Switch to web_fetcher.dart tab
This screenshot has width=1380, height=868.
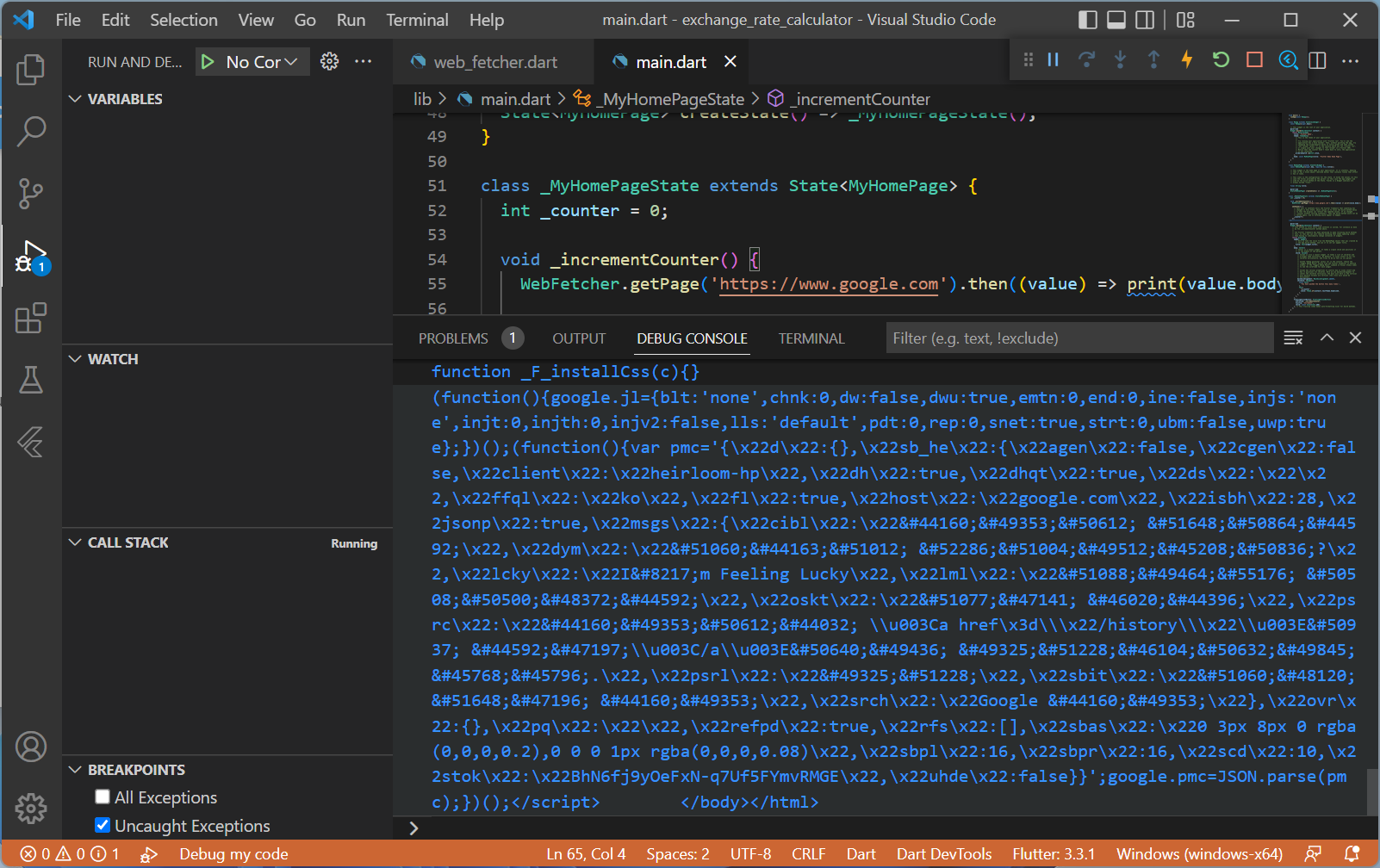tap(494, 62)
